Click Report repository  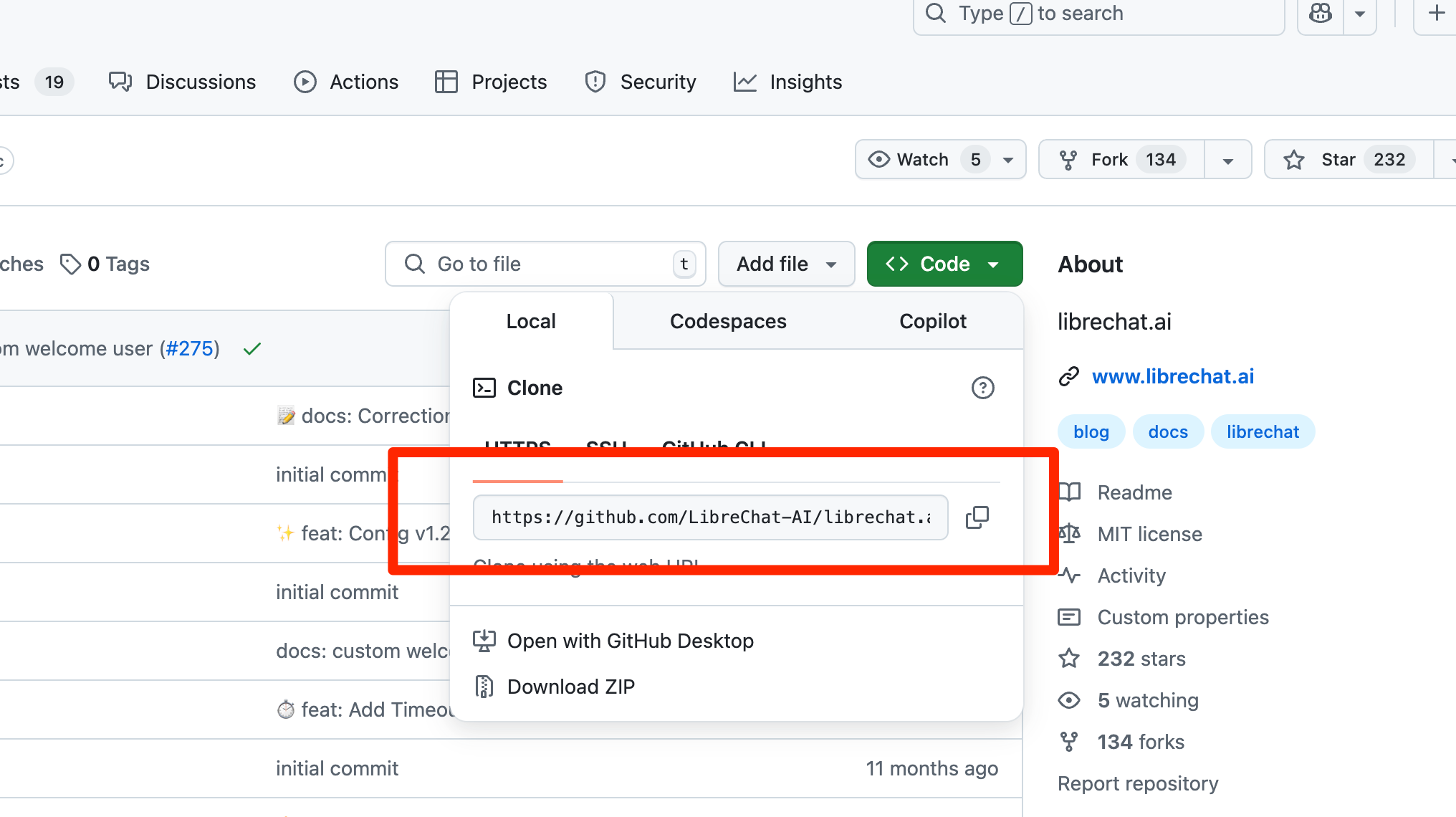pyautogui.click(x=1138, y=783)
